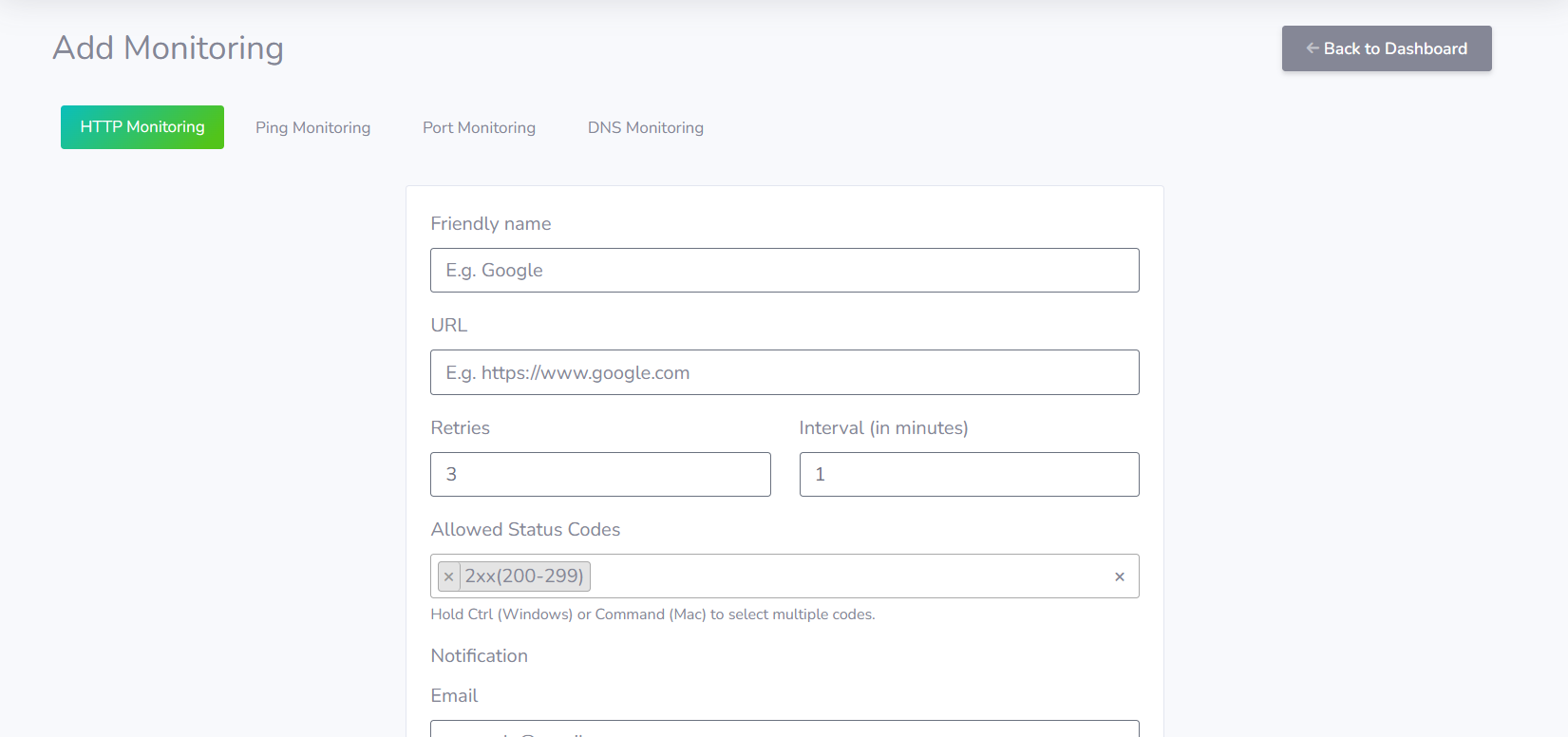Go to the DNS Monitoring tab
This screenshot has width=1568, height=737.
[646, 127]
